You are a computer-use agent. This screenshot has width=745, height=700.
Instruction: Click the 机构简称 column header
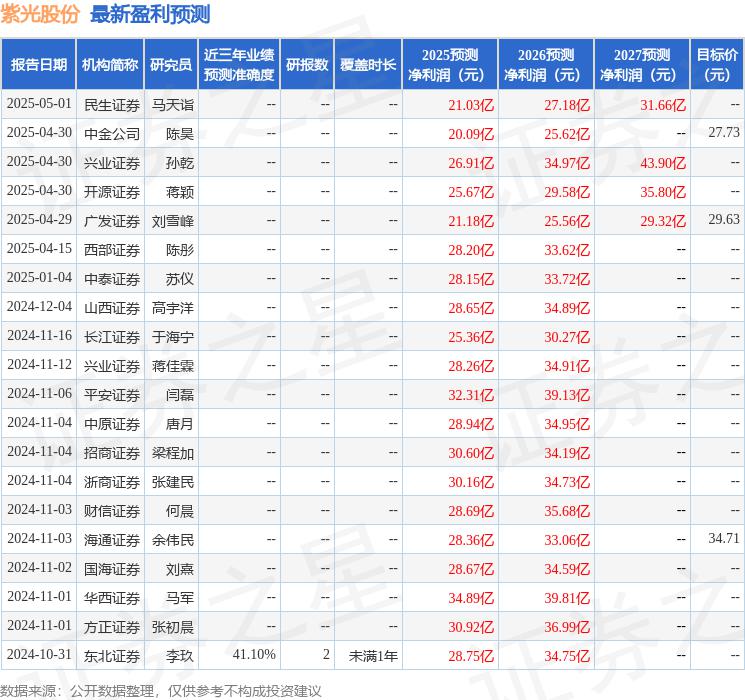click(x=110, y=65)
